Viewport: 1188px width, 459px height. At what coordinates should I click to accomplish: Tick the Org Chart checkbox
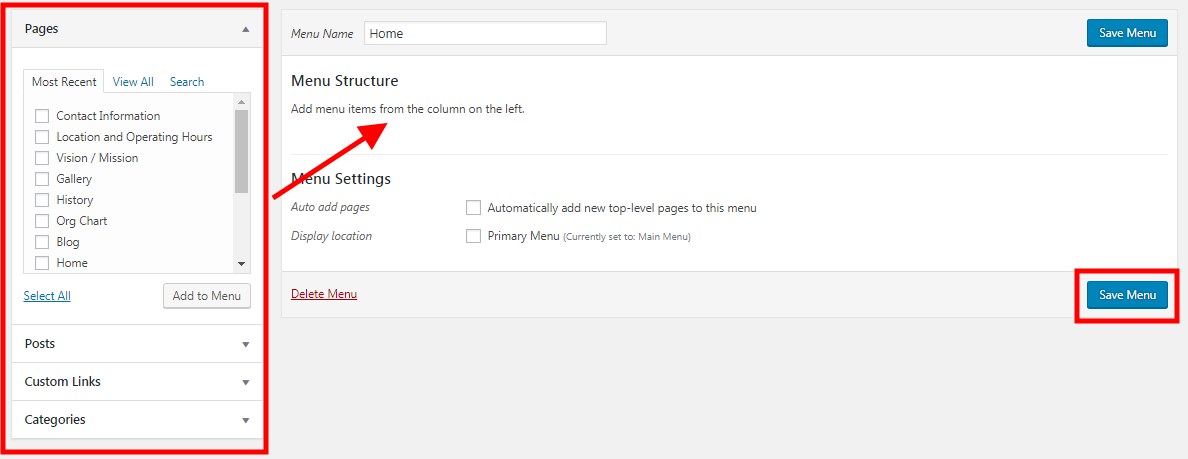tap(42, 221)
